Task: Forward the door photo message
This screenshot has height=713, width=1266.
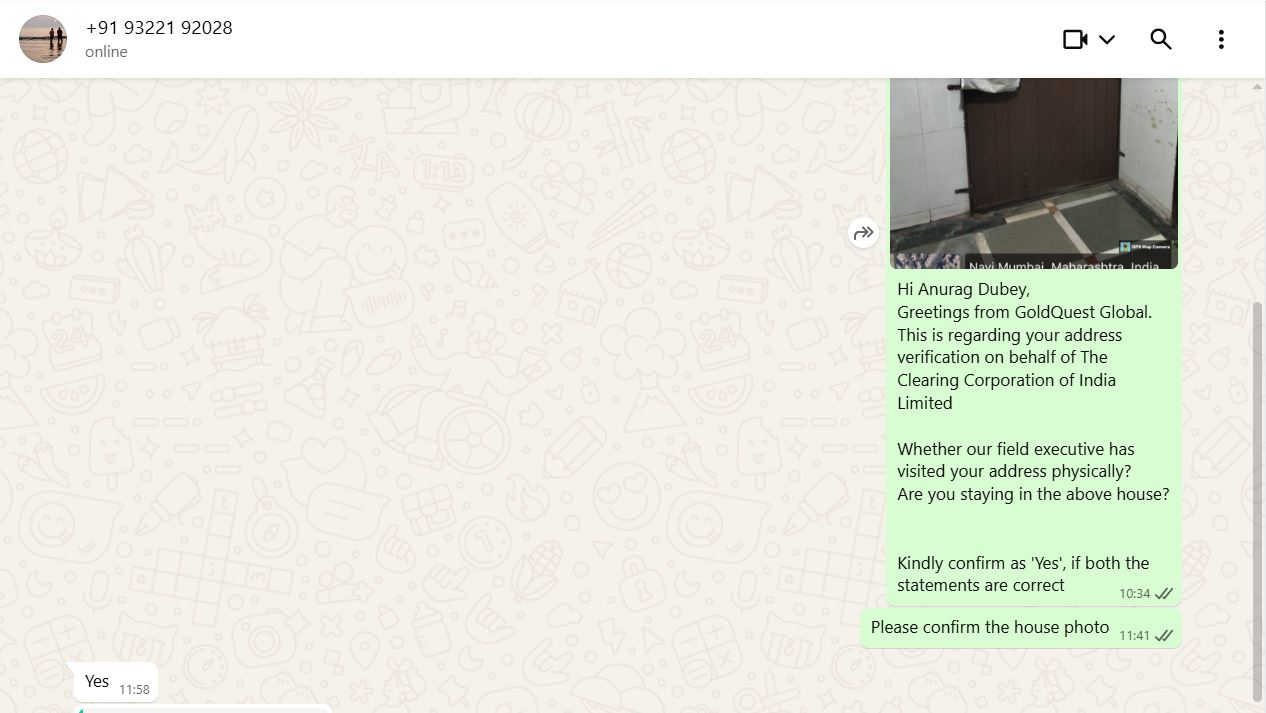Action: (863, 233)
